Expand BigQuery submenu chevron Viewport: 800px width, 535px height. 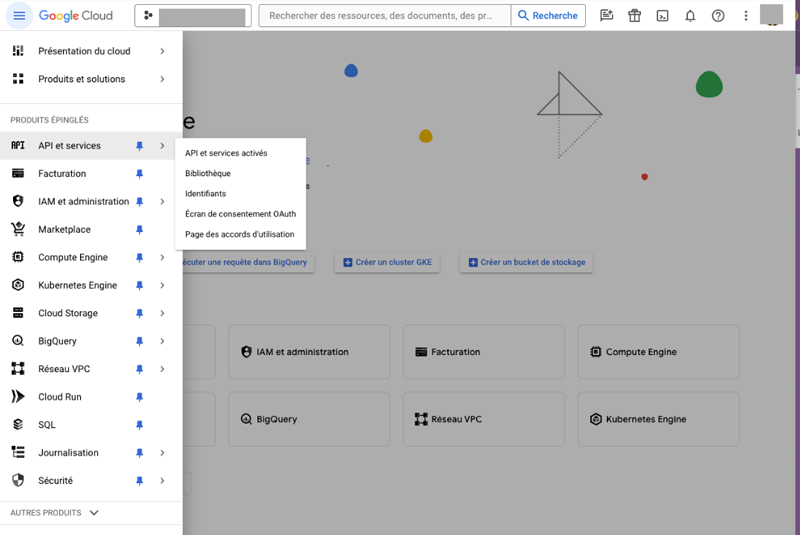coord(162,341)
